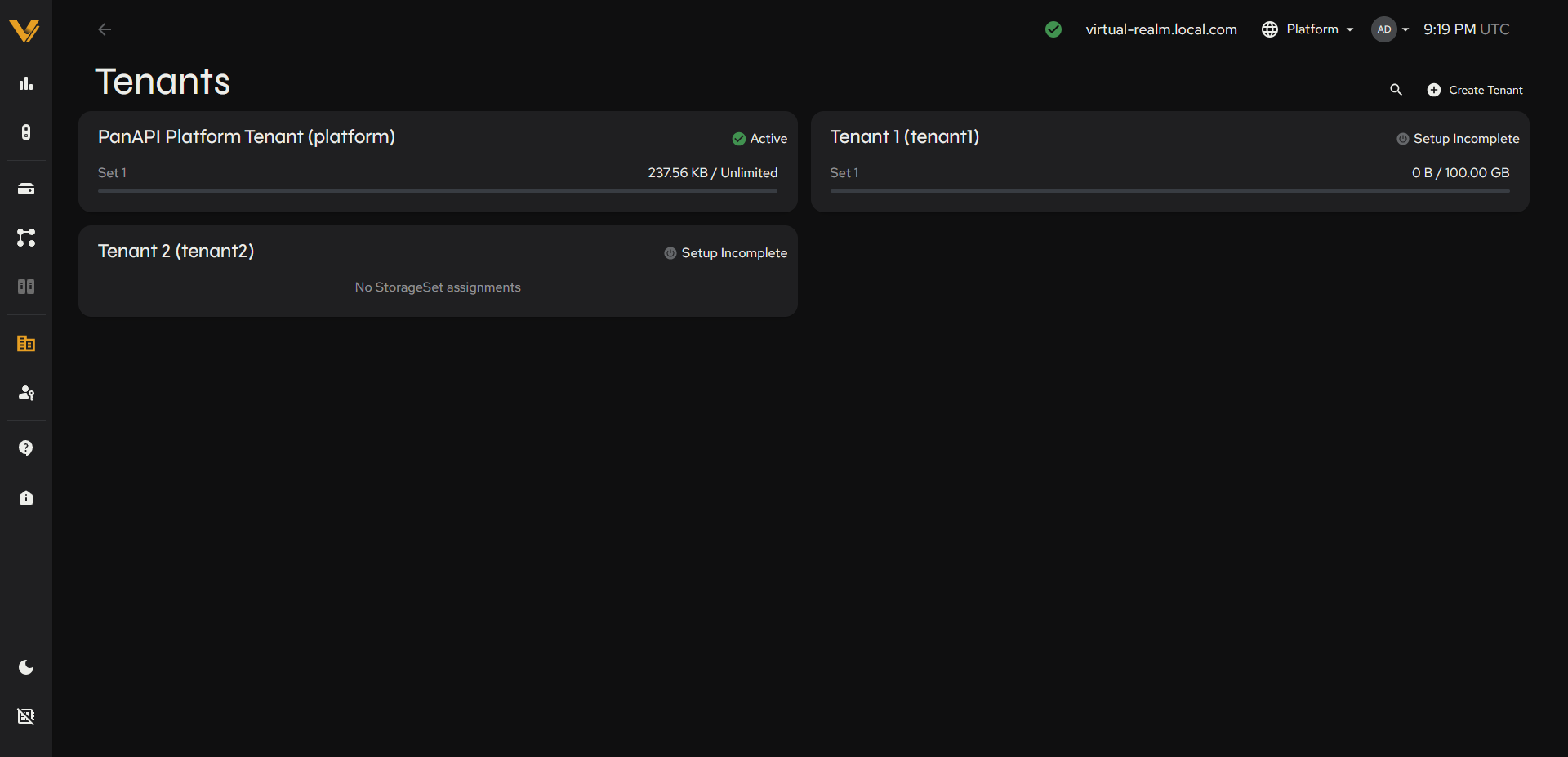Open the app logo in the sidebar
Viewport: 1568px width, 757px height.
point(24,30)
